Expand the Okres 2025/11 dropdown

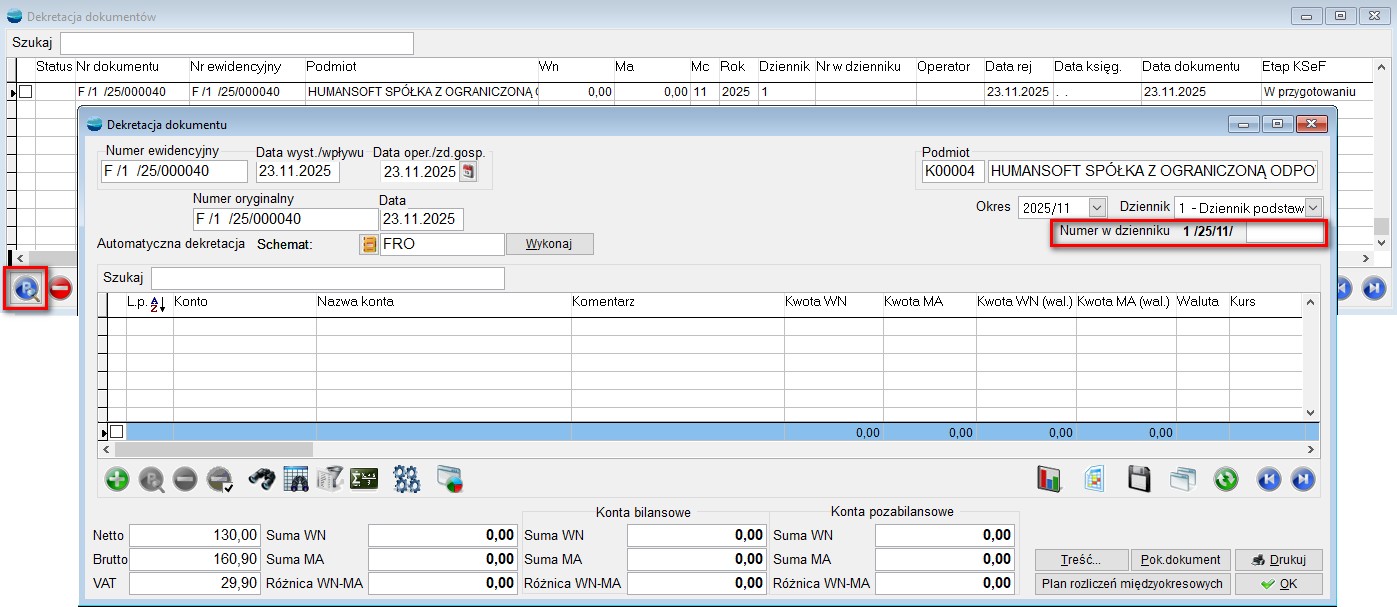coord(1097,207)
